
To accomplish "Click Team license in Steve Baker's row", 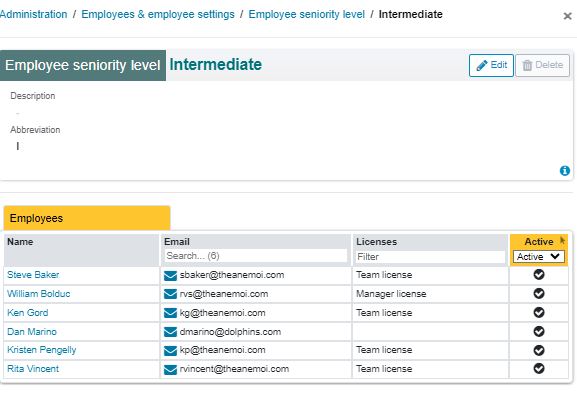I will [384, 275].
